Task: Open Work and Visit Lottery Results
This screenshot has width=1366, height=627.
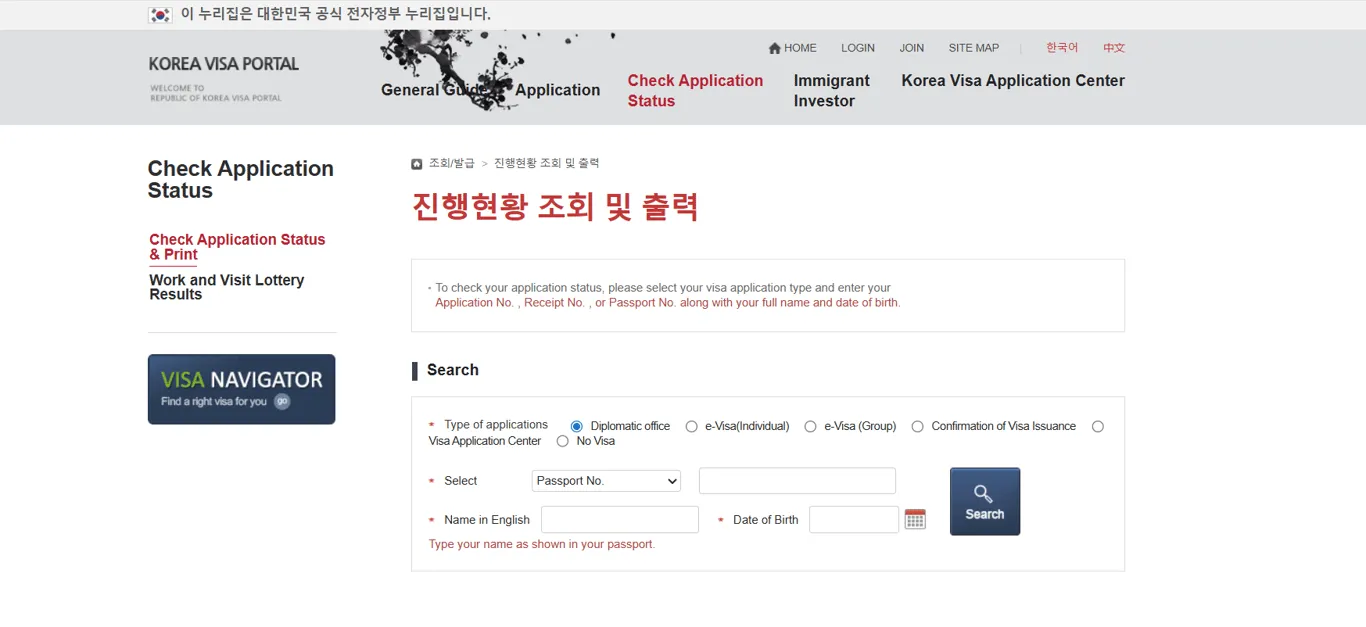Action: [x=226, y=287]
